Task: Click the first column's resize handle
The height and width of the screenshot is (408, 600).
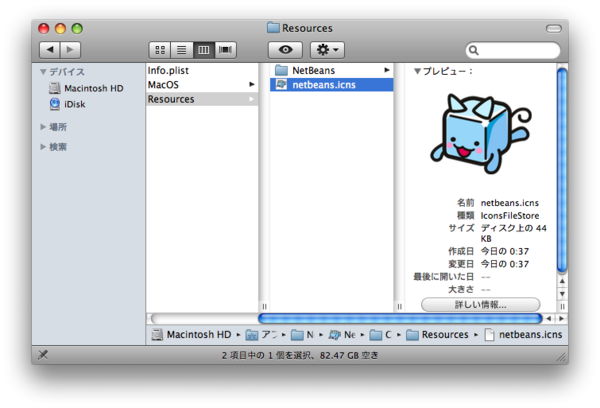Action: point(264,306)
